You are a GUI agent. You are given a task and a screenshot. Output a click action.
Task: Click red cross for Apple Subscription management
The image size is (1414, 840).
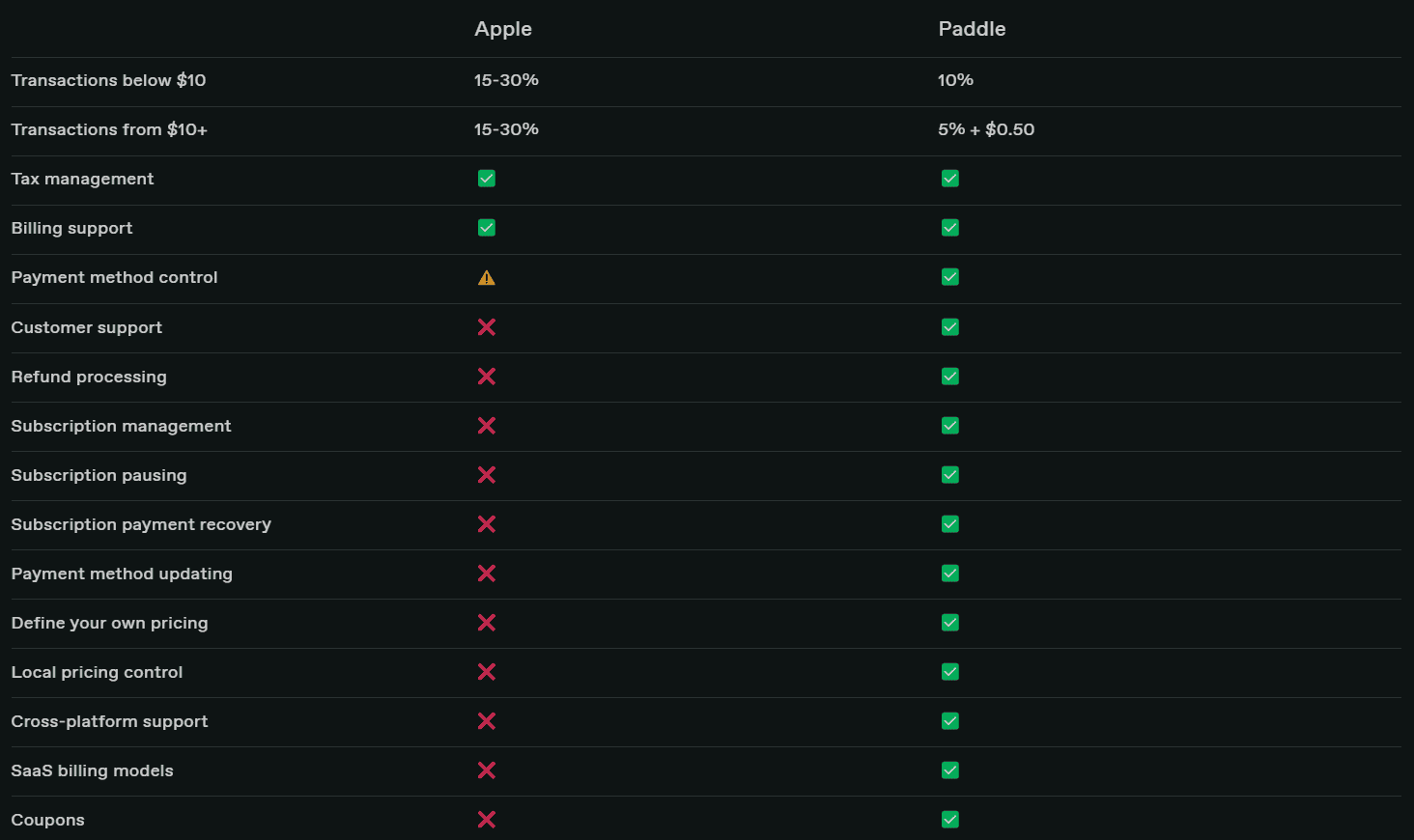487,426
